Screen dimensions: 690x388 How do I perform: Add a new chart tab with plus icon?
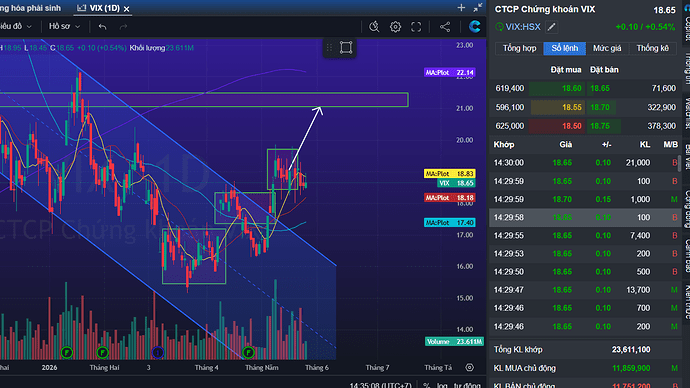pyautogui.click(x=461, y=7)
